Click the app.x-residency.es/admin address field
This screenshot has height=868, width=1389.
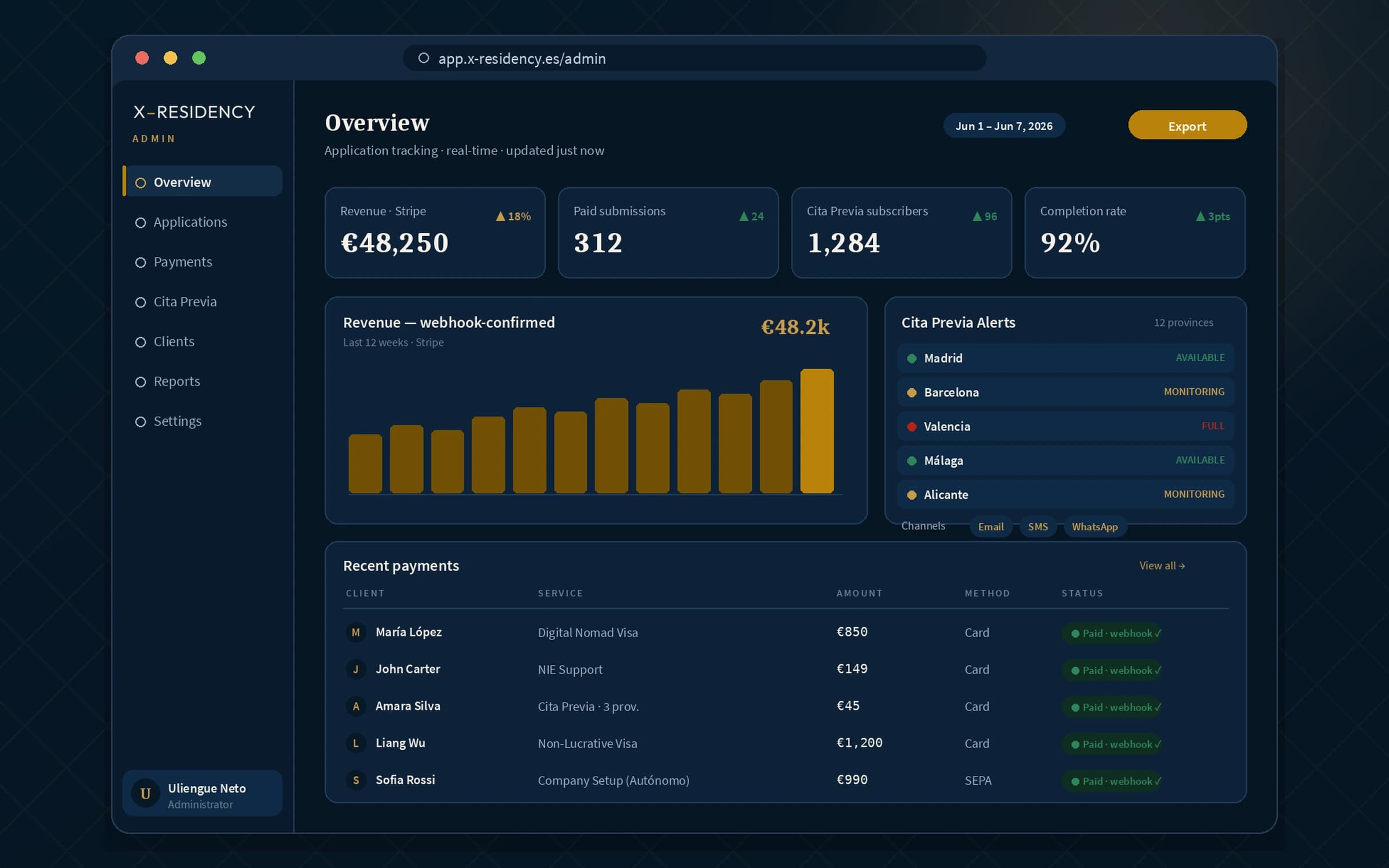pos(694,58)
